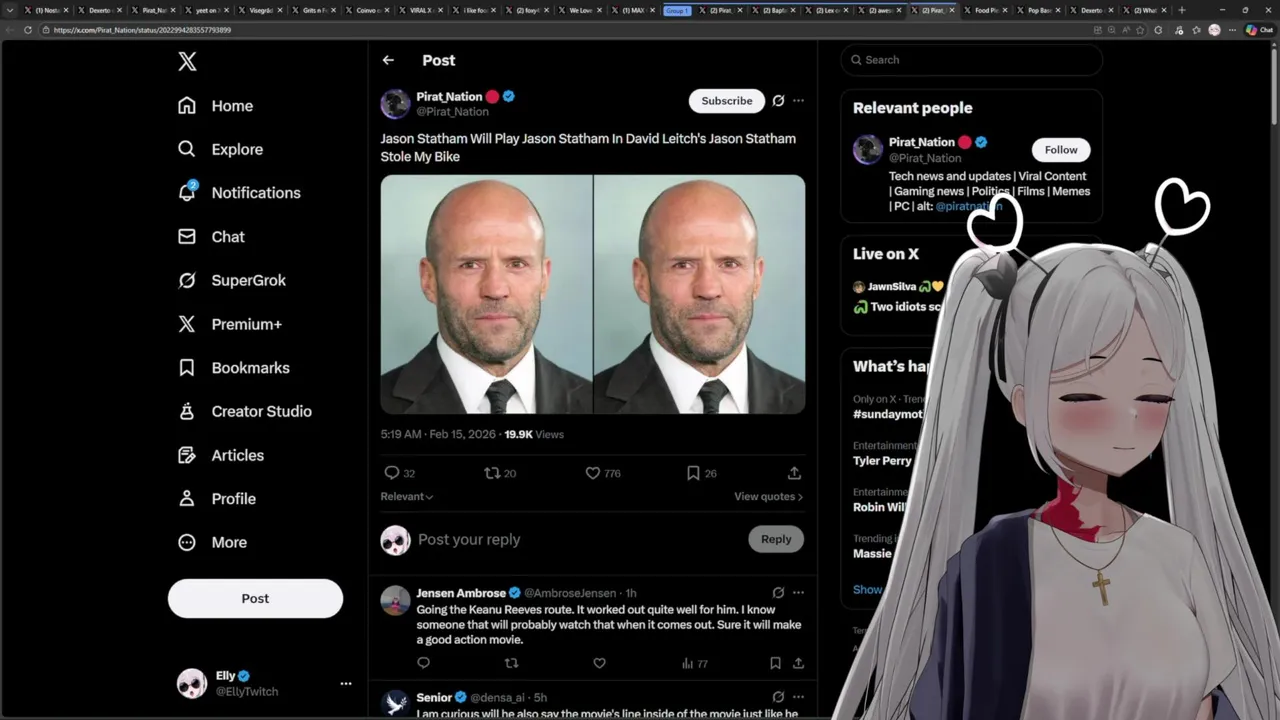This screenshot has height=720, width=1280.
Task: Click the Reply button
Action: [776, 539]
